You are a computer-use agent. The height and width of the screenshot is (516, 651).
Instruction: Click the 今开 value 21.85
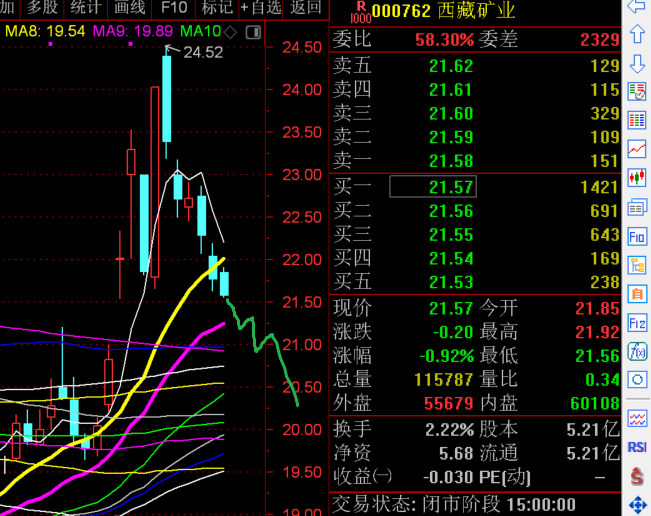597,308
